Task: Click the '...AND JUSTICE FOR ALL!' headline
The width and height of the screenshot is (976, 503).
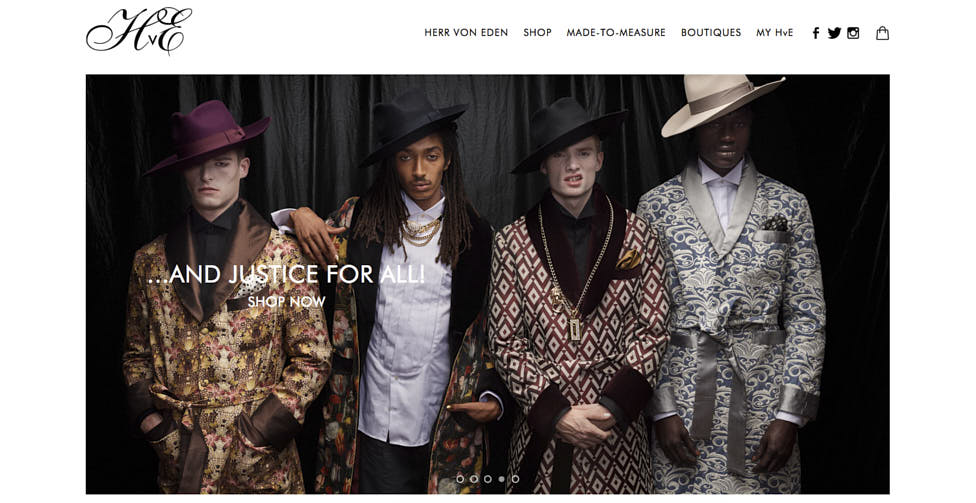Action: (x=286, y=274)
